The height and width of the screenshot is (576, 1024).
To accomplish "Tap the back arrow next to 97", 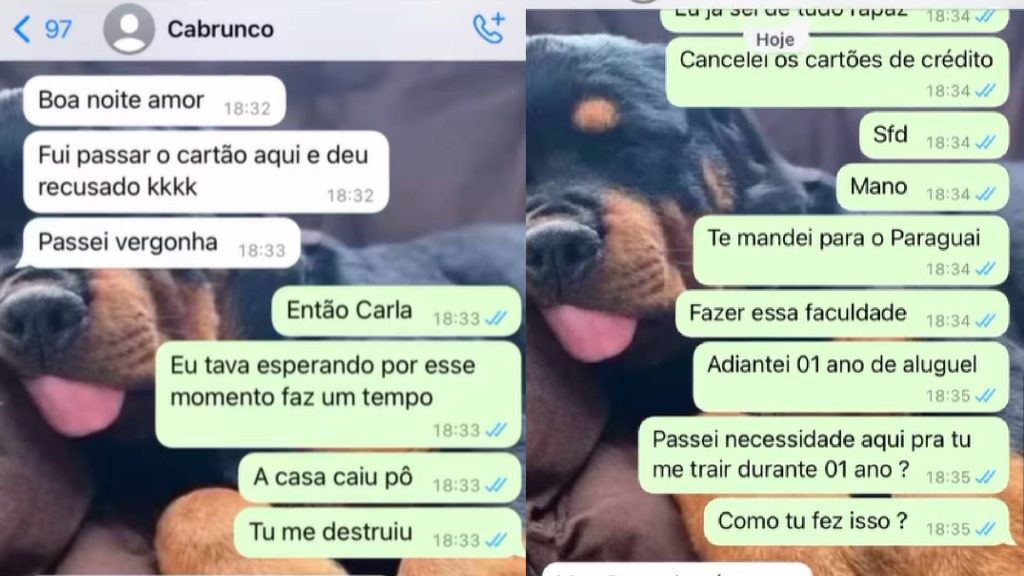I will coord(22,29).
